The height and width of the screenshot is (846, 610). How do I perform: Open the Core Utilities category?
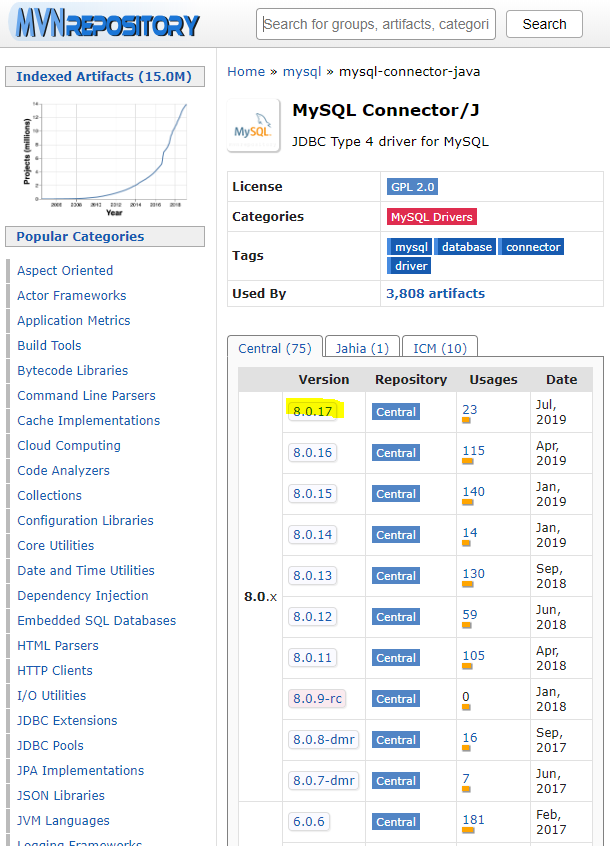tap(56, 545)
